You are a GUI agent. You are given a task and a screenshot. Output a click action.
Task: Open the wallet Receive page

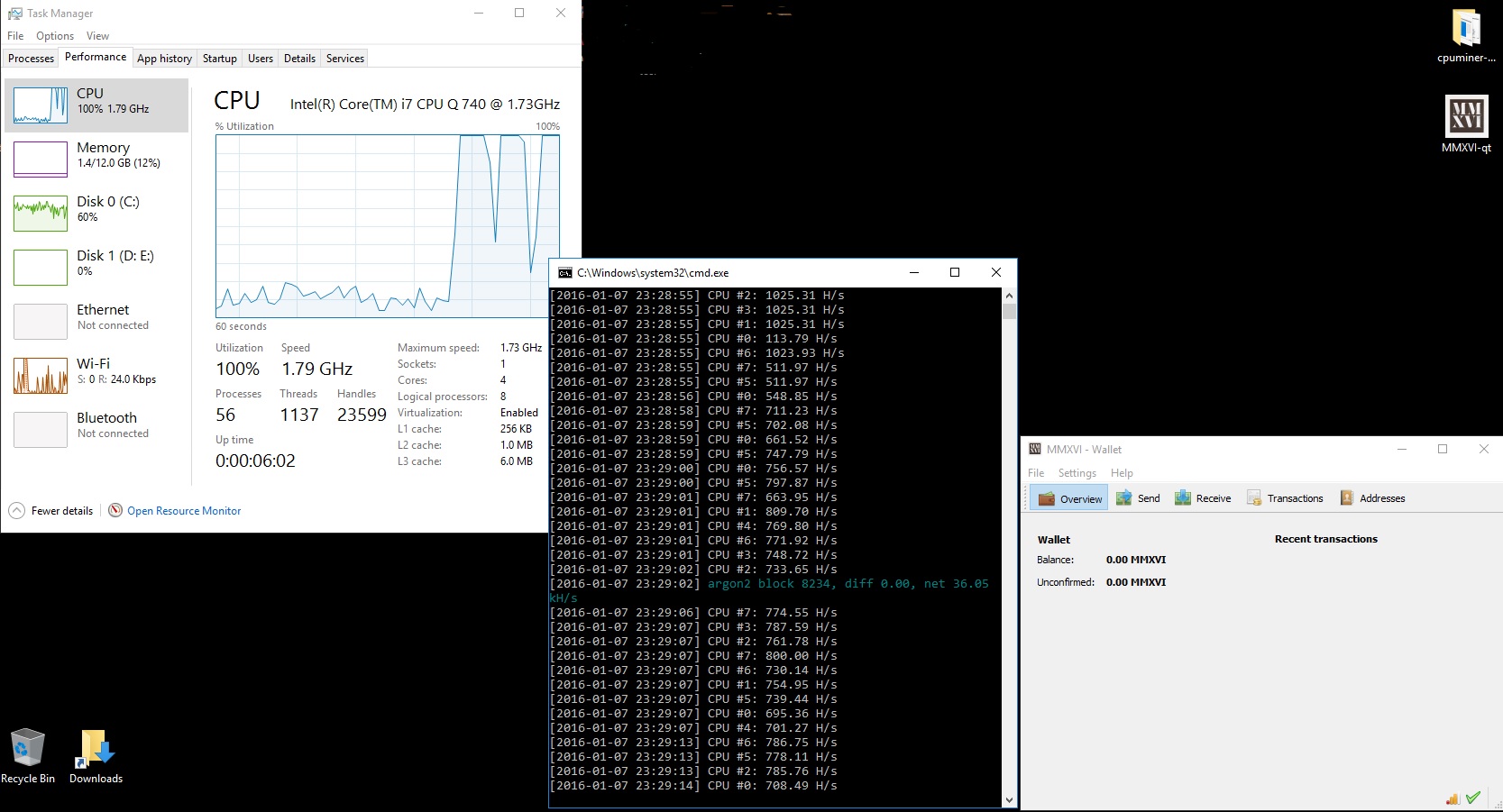1203,498
